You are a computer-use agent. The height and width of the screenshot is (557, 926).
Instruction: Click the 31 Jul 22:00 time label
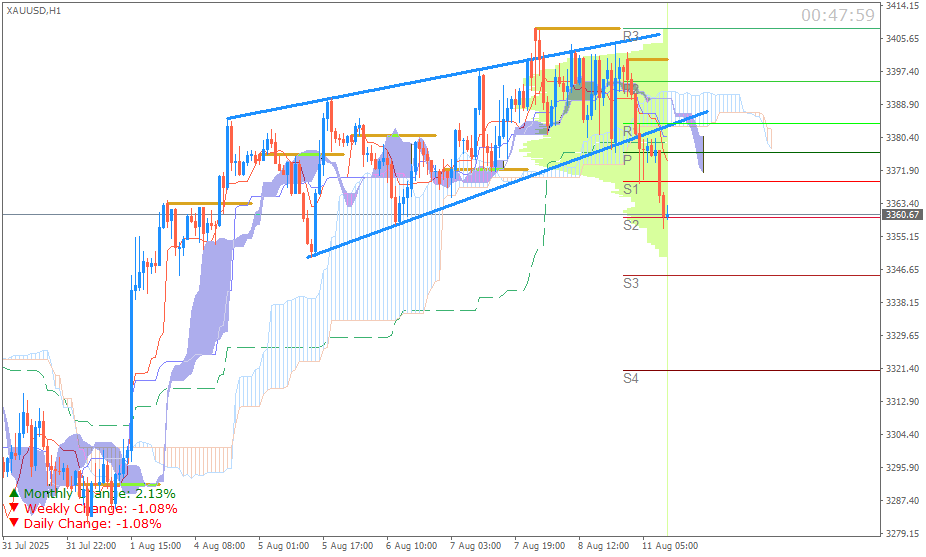click(92, 546)
